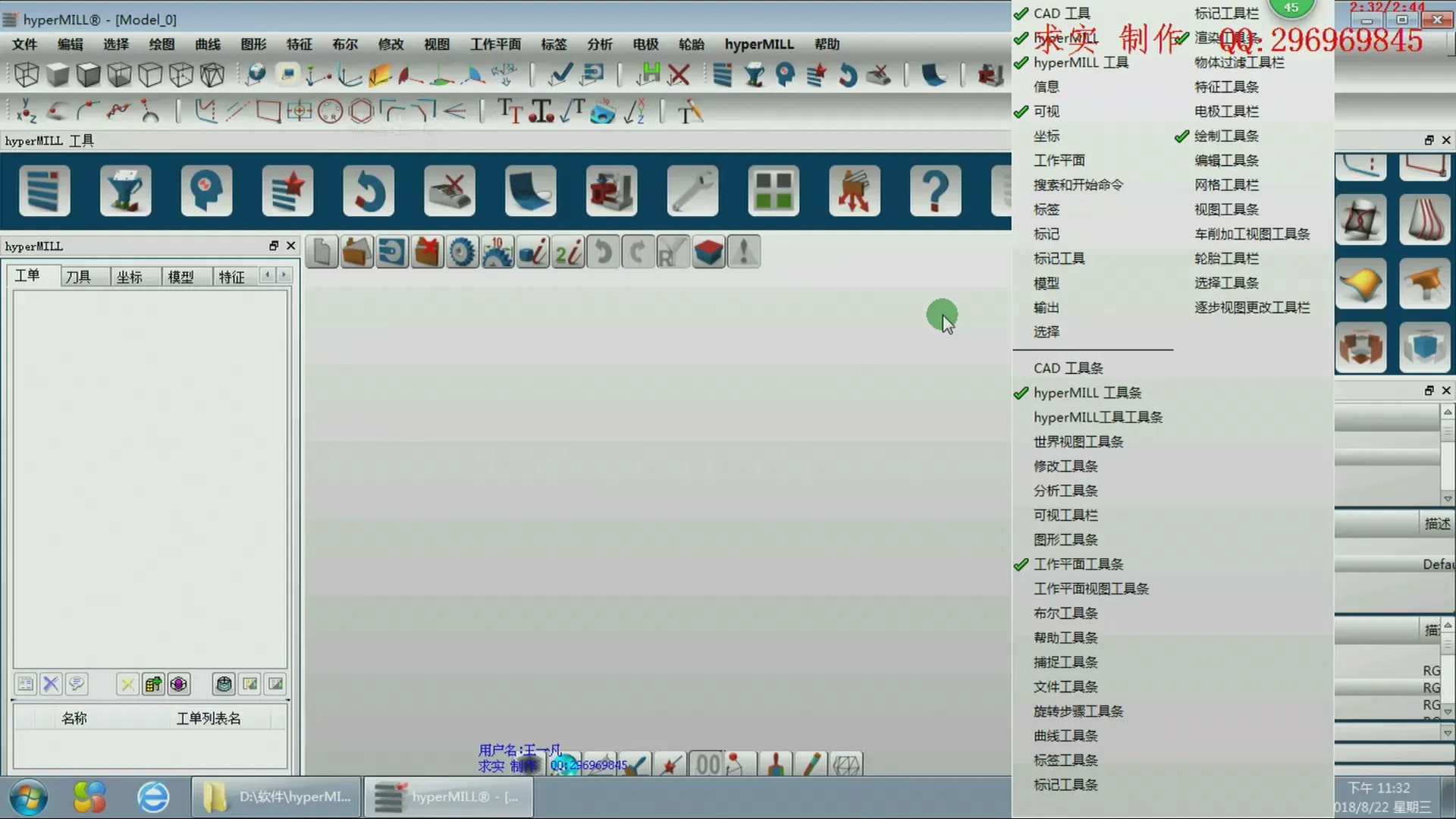Screen dimensions: 1456x819
Task: Click the head profile feature icon
Action: point(206,191)
